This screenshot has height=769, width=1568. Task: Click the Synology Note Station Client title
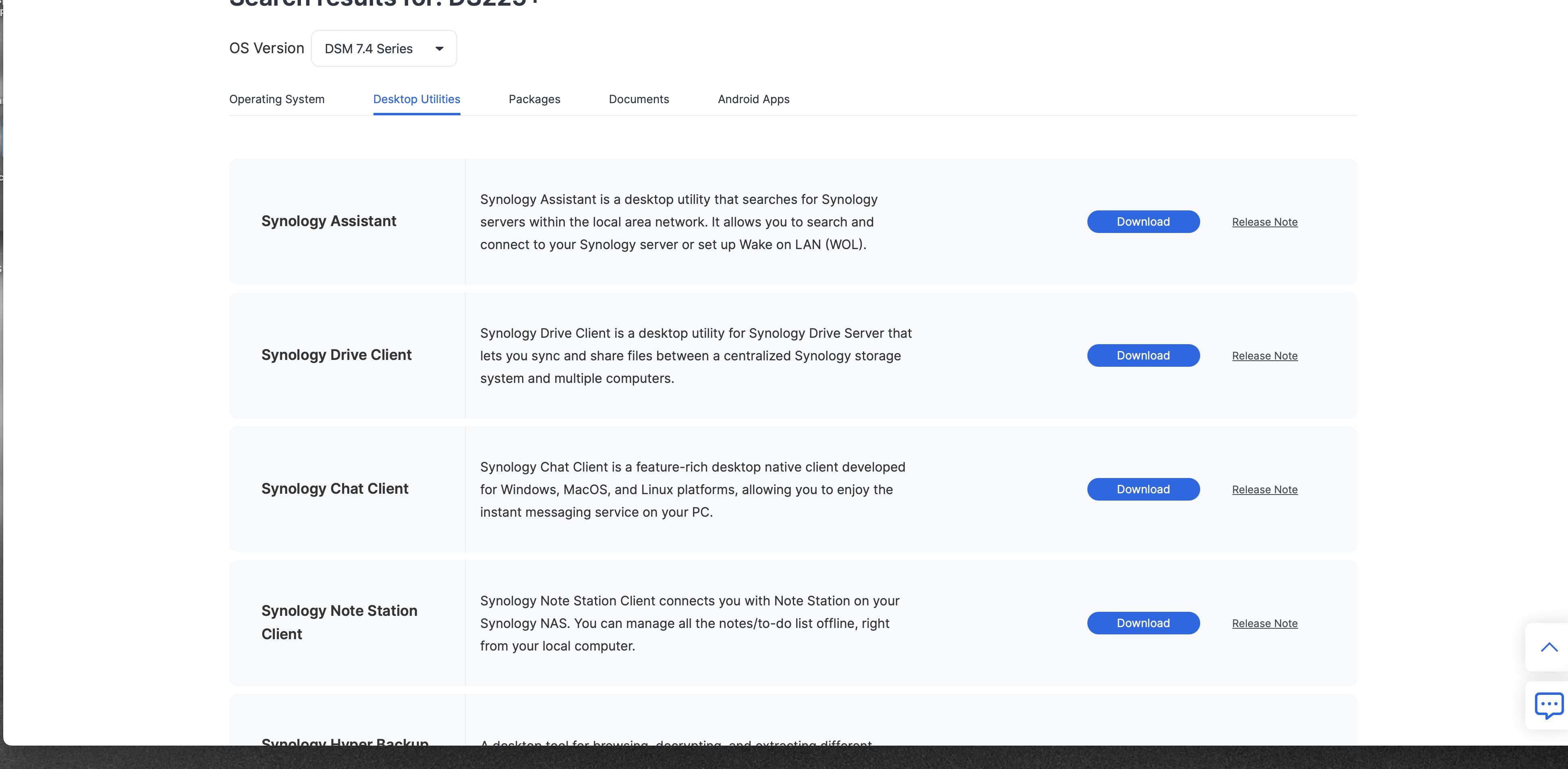[x=340, y=622]
